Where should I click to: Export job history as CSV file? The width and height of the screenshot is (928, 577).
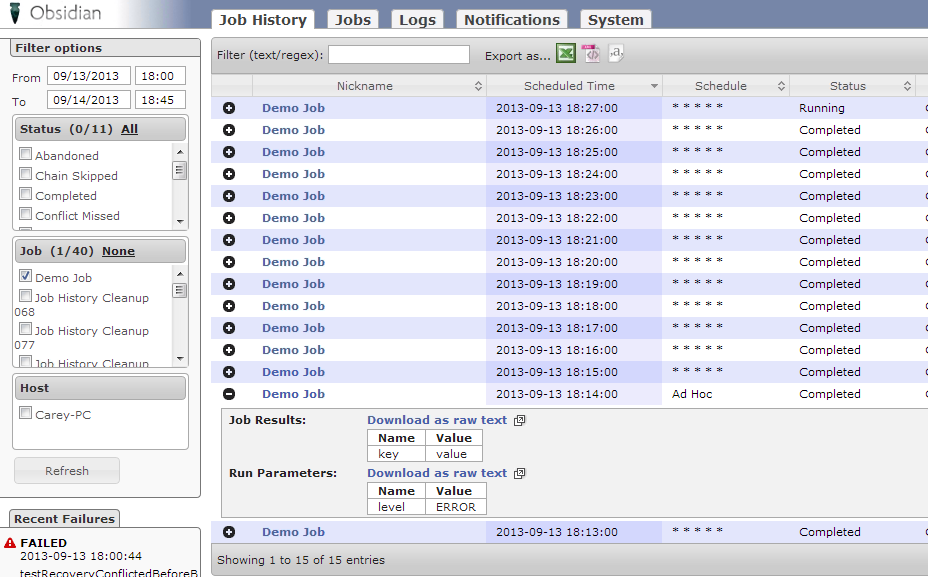click(x=616, y=54)
